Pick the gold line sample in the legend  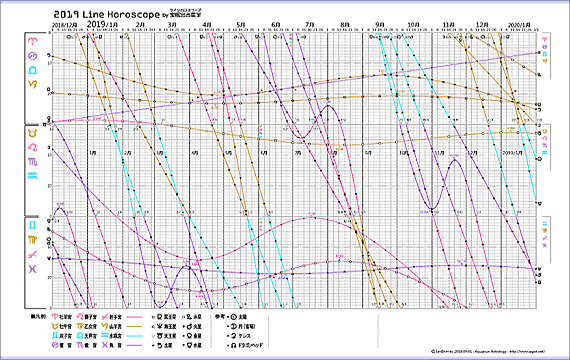[x=134, y=326]
